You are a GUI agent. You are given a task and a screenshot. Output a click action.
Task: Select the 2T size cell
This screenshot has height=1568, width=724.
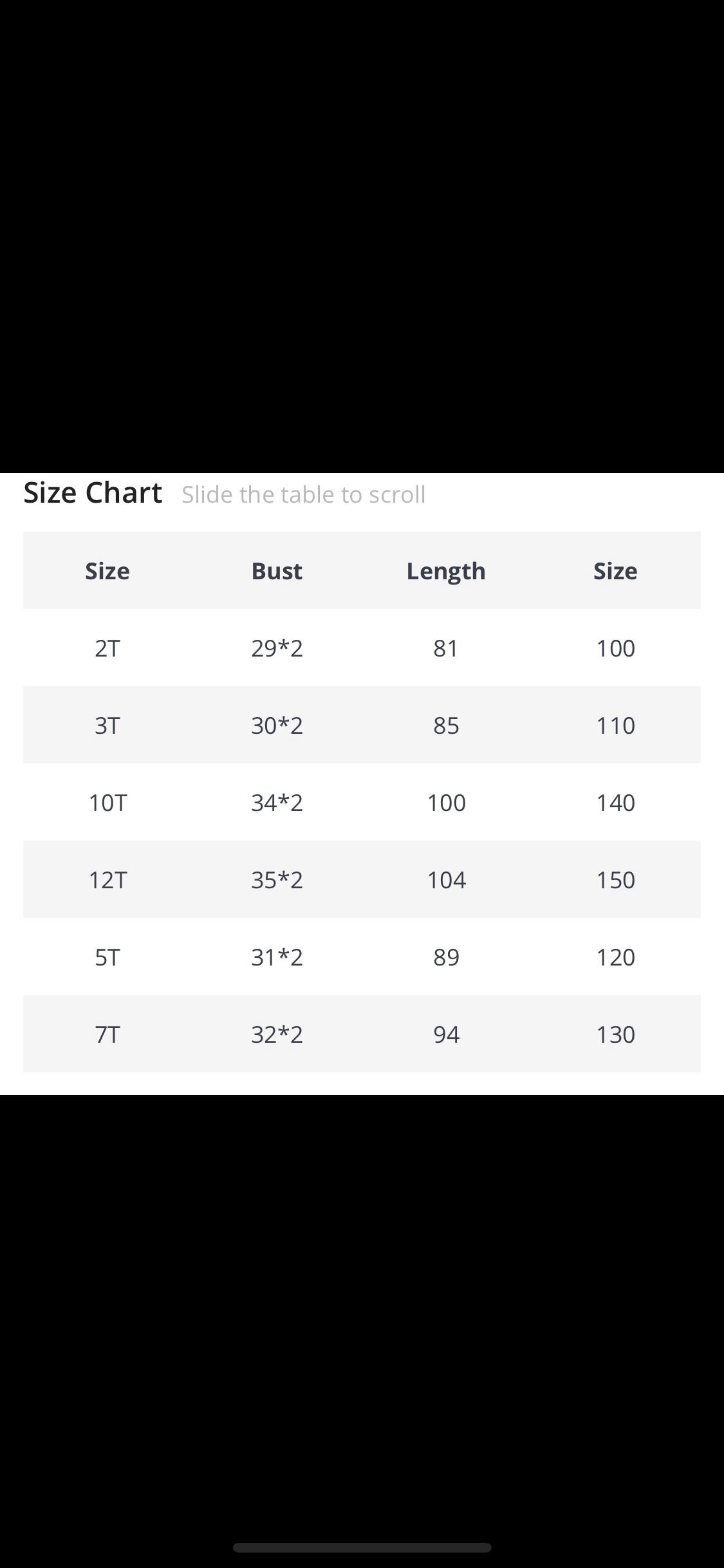click(107, 648)
